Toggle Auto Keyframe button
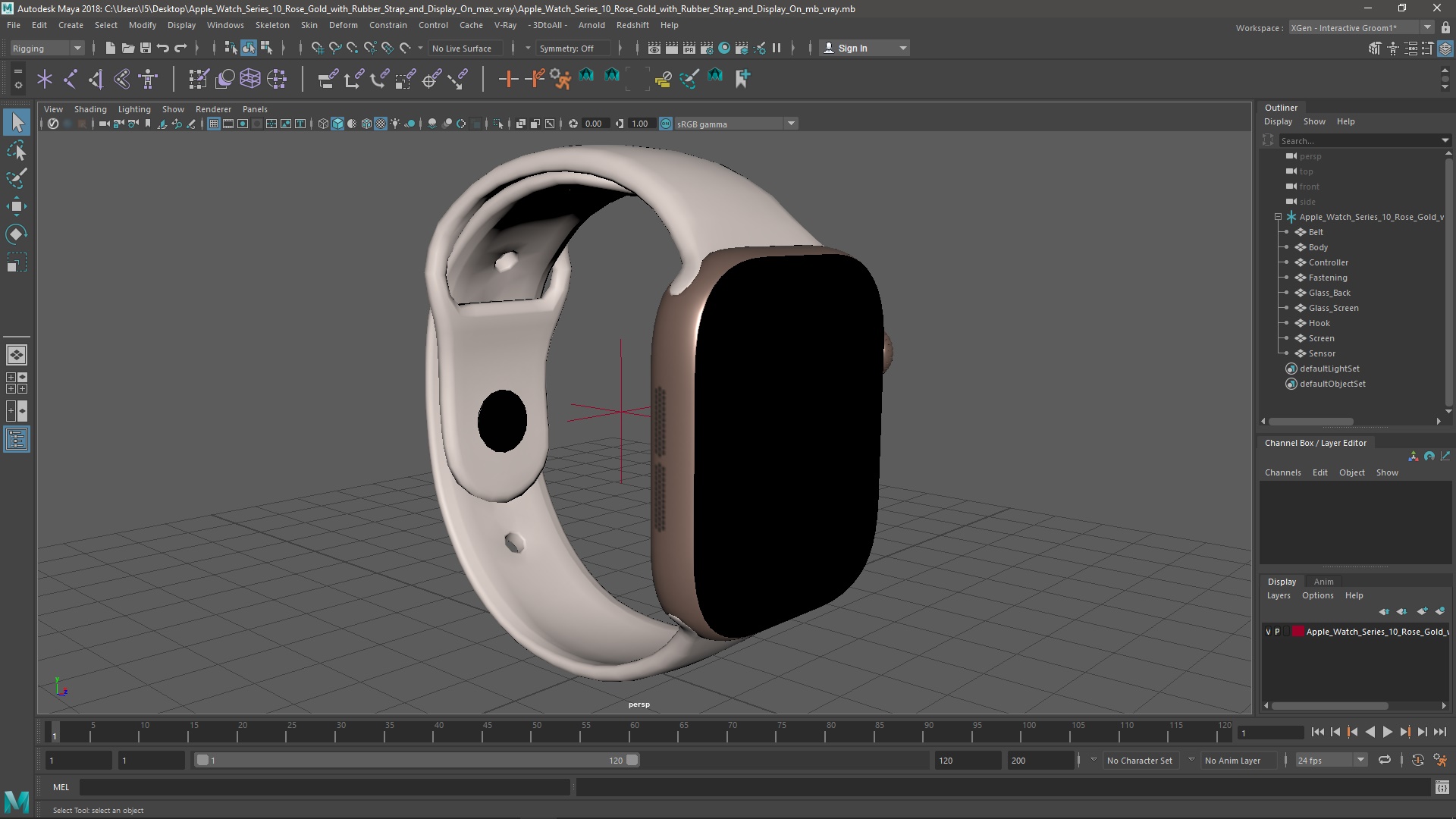Viewport: 1456px width, 819px height. (x=1417, y=760)
